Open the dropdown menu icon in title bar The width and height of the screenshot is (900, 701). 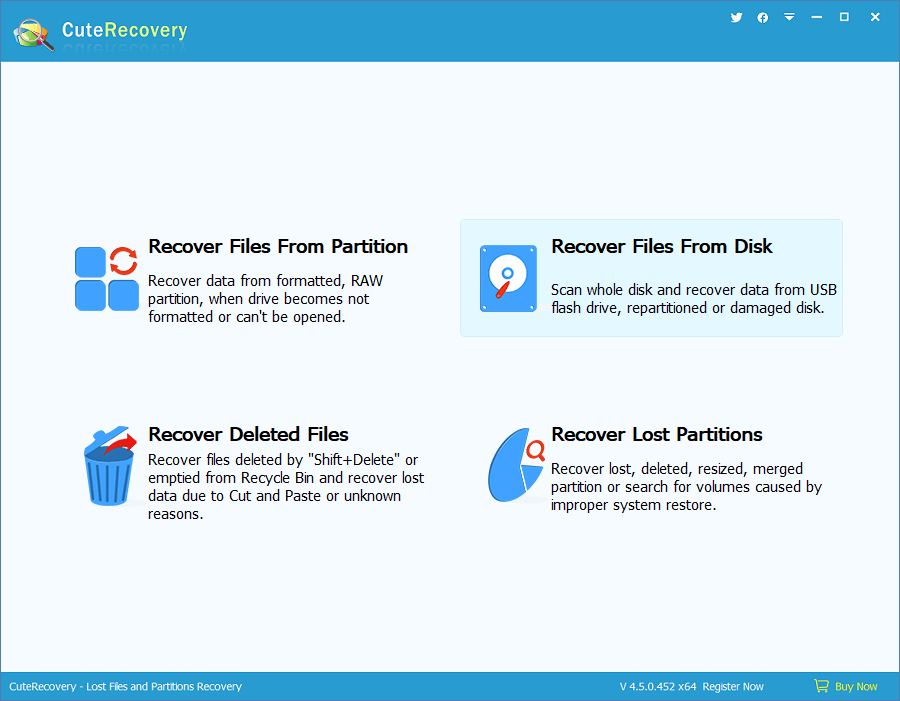tap(790, 17)
